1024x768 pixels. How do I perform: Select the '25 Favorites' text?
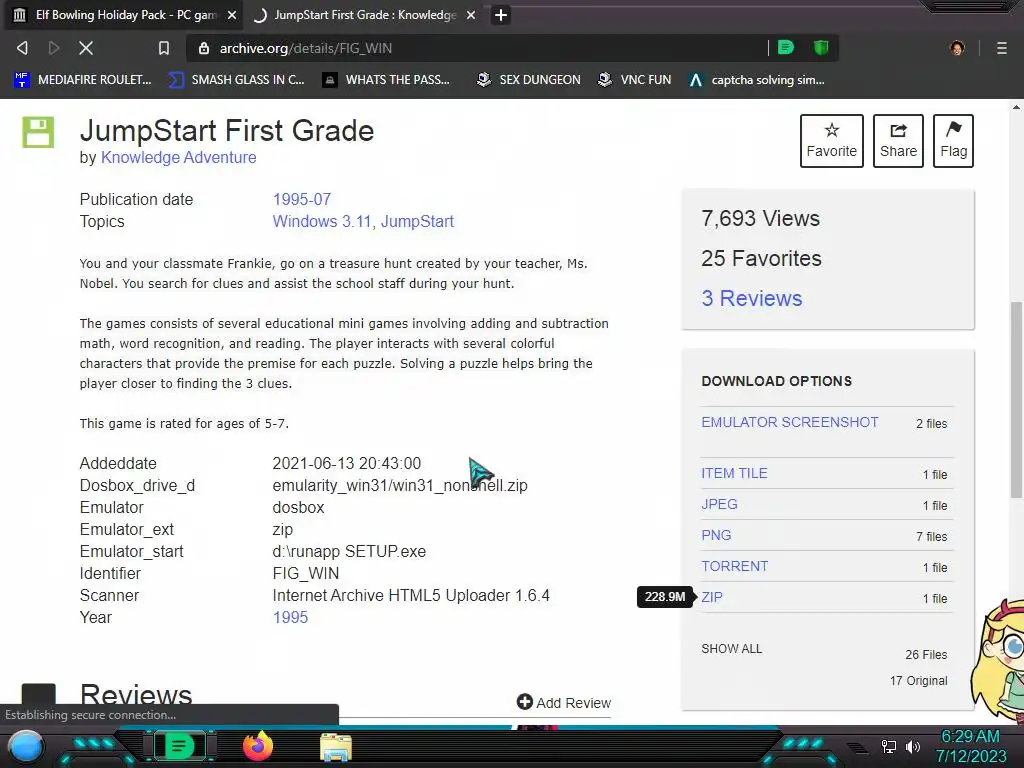761,259
